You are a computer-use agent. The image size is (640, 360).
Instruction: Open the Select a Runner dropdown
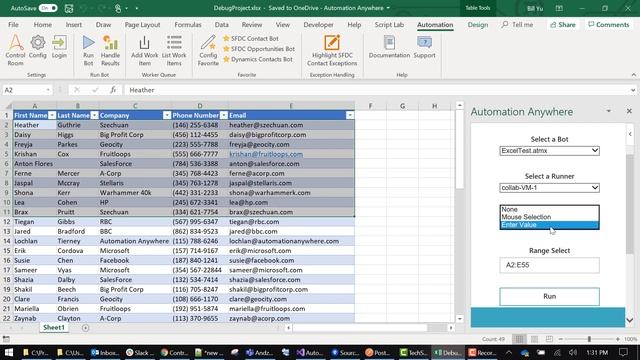(x=549, y=188)
